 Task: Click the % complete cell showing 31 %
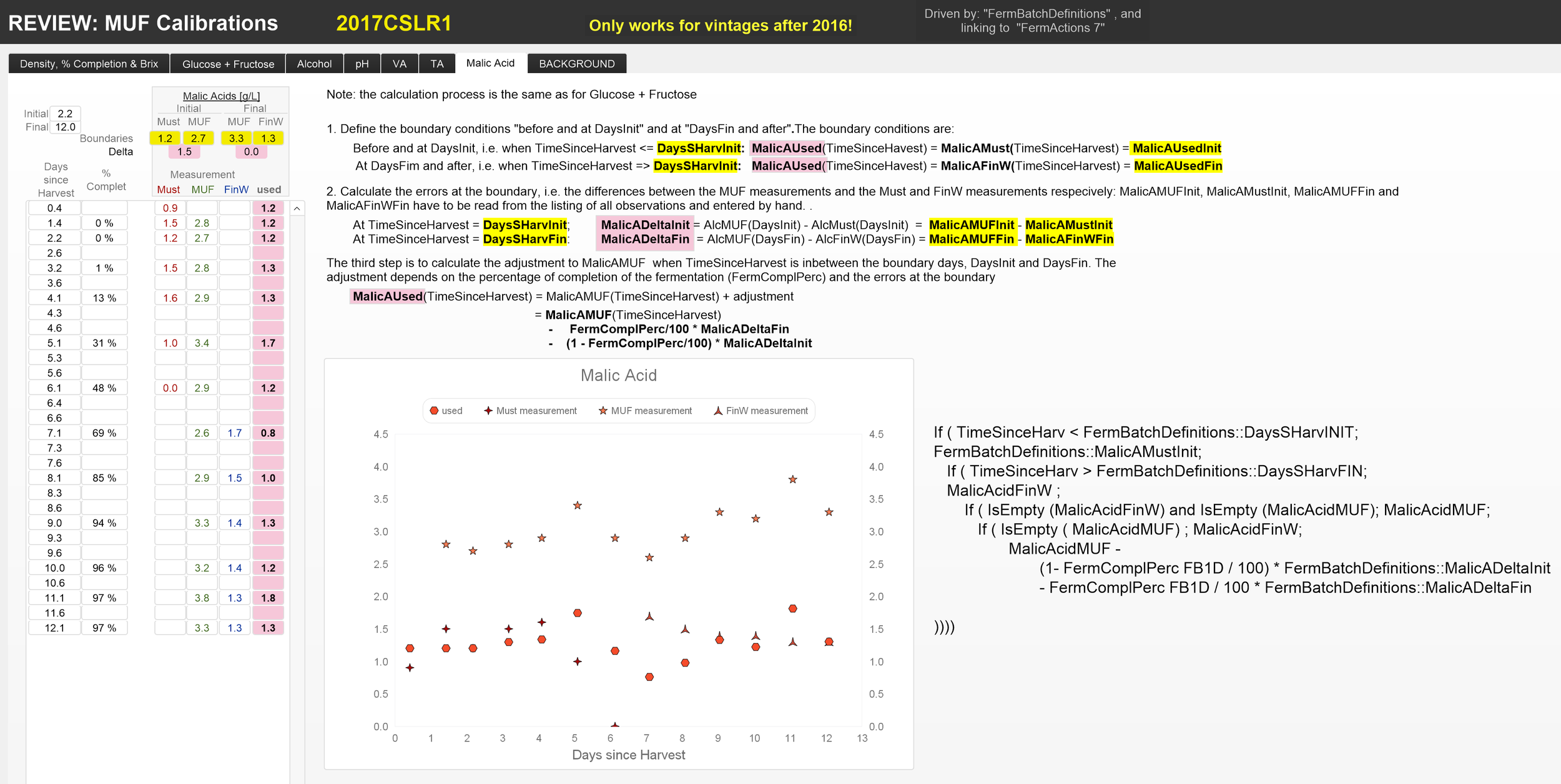click(x=104, y=343)
